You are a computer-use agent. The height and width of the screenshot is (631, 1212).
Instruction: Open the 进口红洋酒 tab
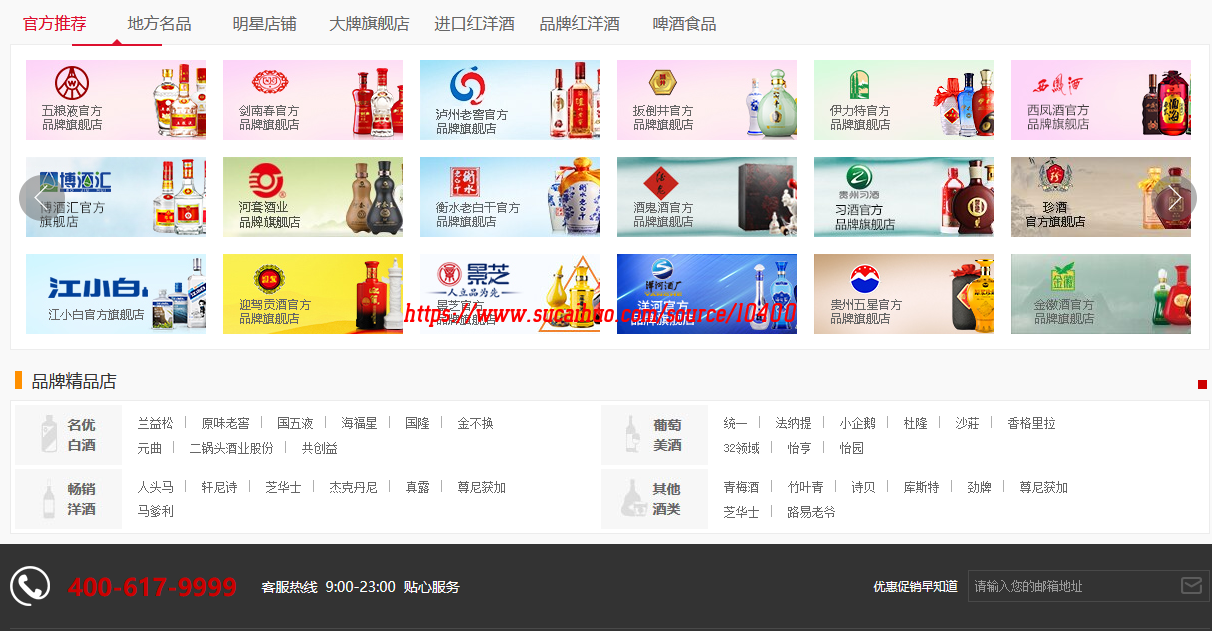[x=474, y=24]
